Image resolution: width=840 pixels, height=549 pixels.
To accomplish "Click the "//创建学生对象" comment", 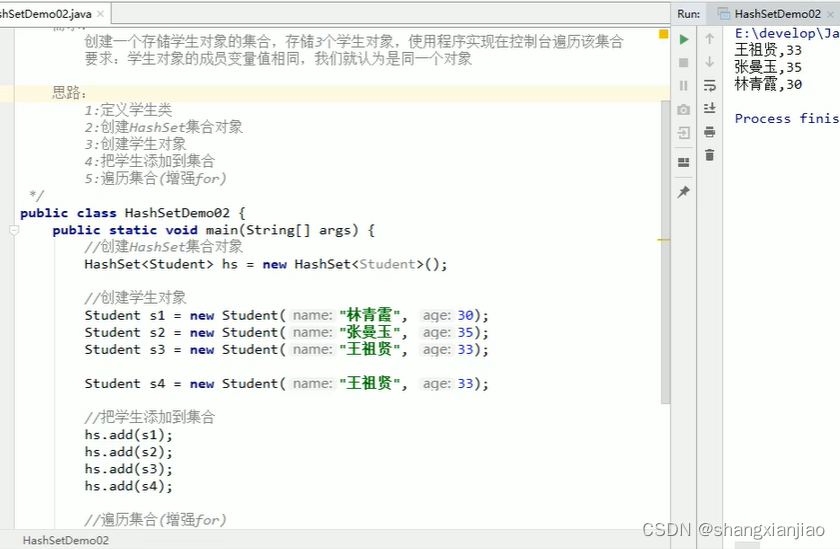I will 136,297.
